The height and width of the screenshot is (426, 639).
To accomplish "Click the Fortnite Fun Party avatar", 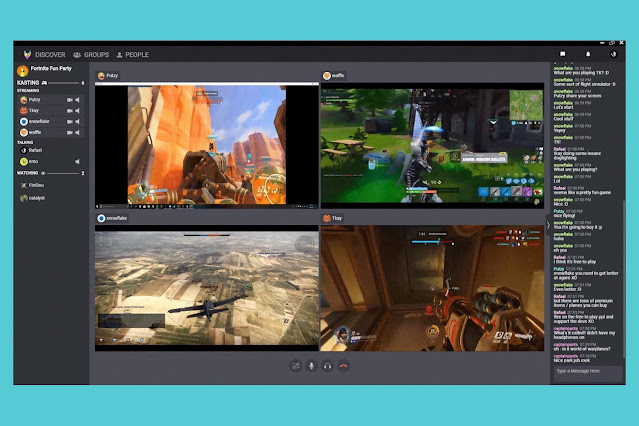I will pos(22,71).
